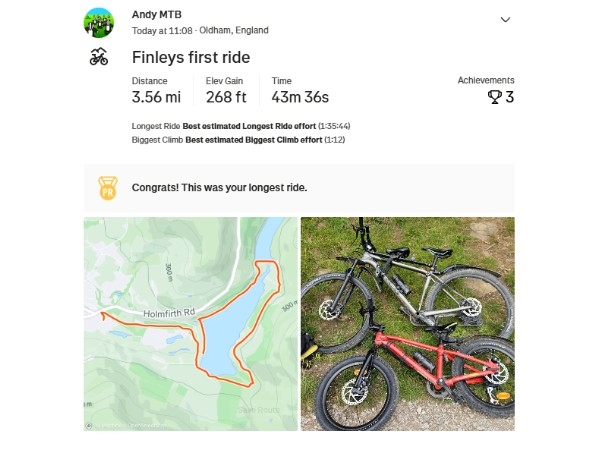
Task: Open Andy MTB's profile avatar
Action: coord(99,23)
